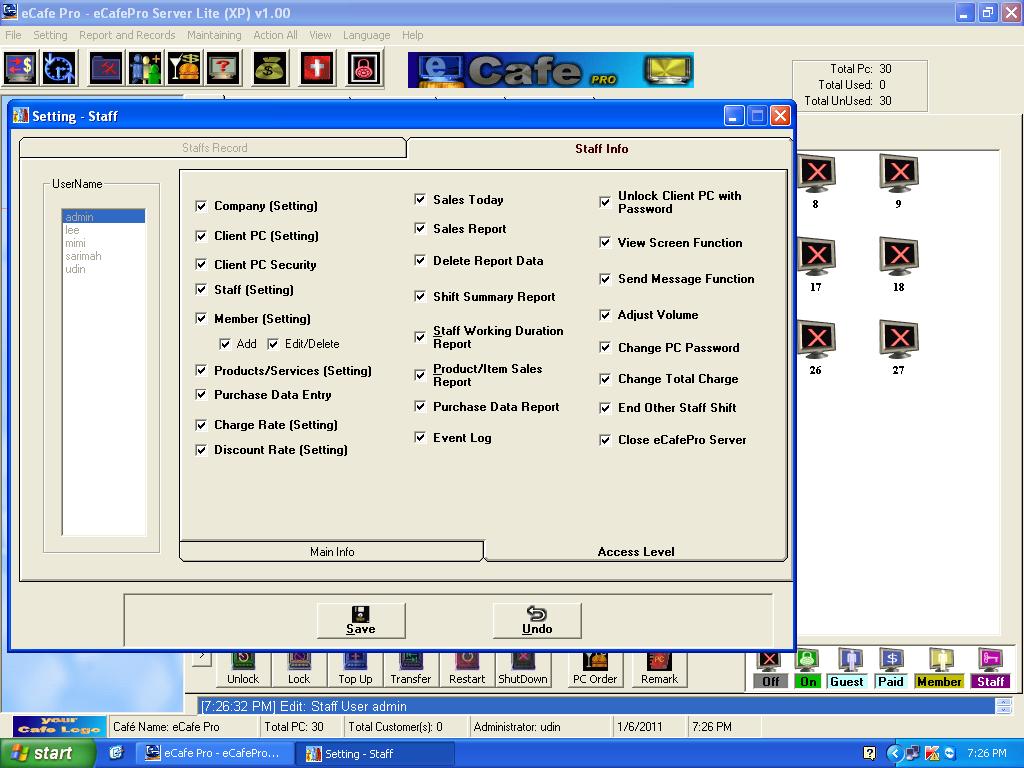Switch to eCafe Pro taskbar window
1024x768 pixels.
[x=213, y=754]
